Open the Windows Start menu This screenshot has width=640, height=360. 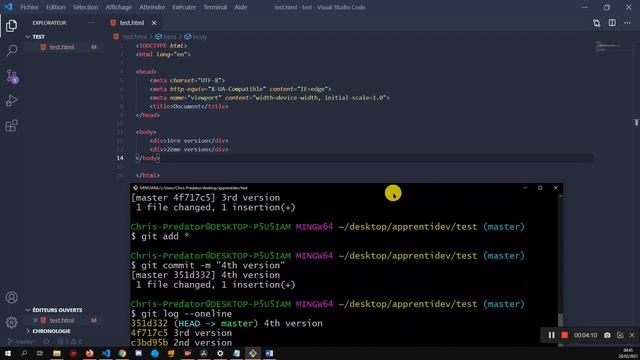click(x=8, y=353)
